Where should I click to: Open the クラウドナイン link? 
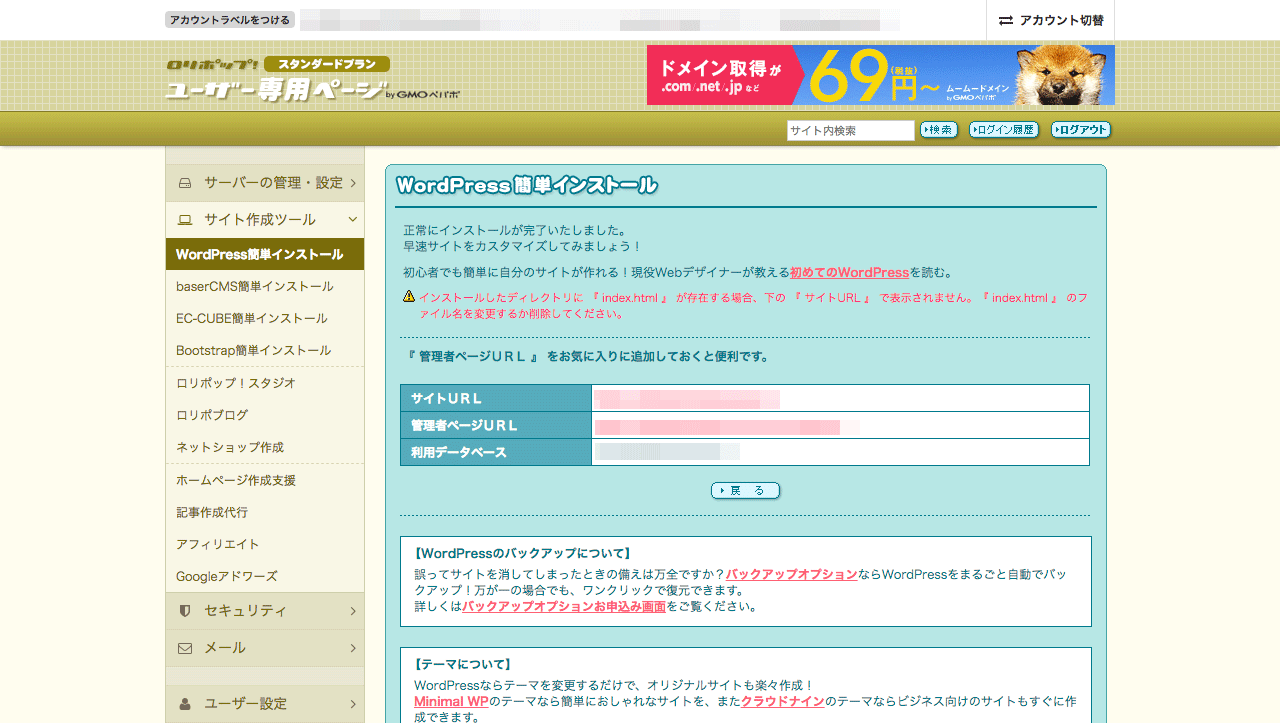point(782,701)
